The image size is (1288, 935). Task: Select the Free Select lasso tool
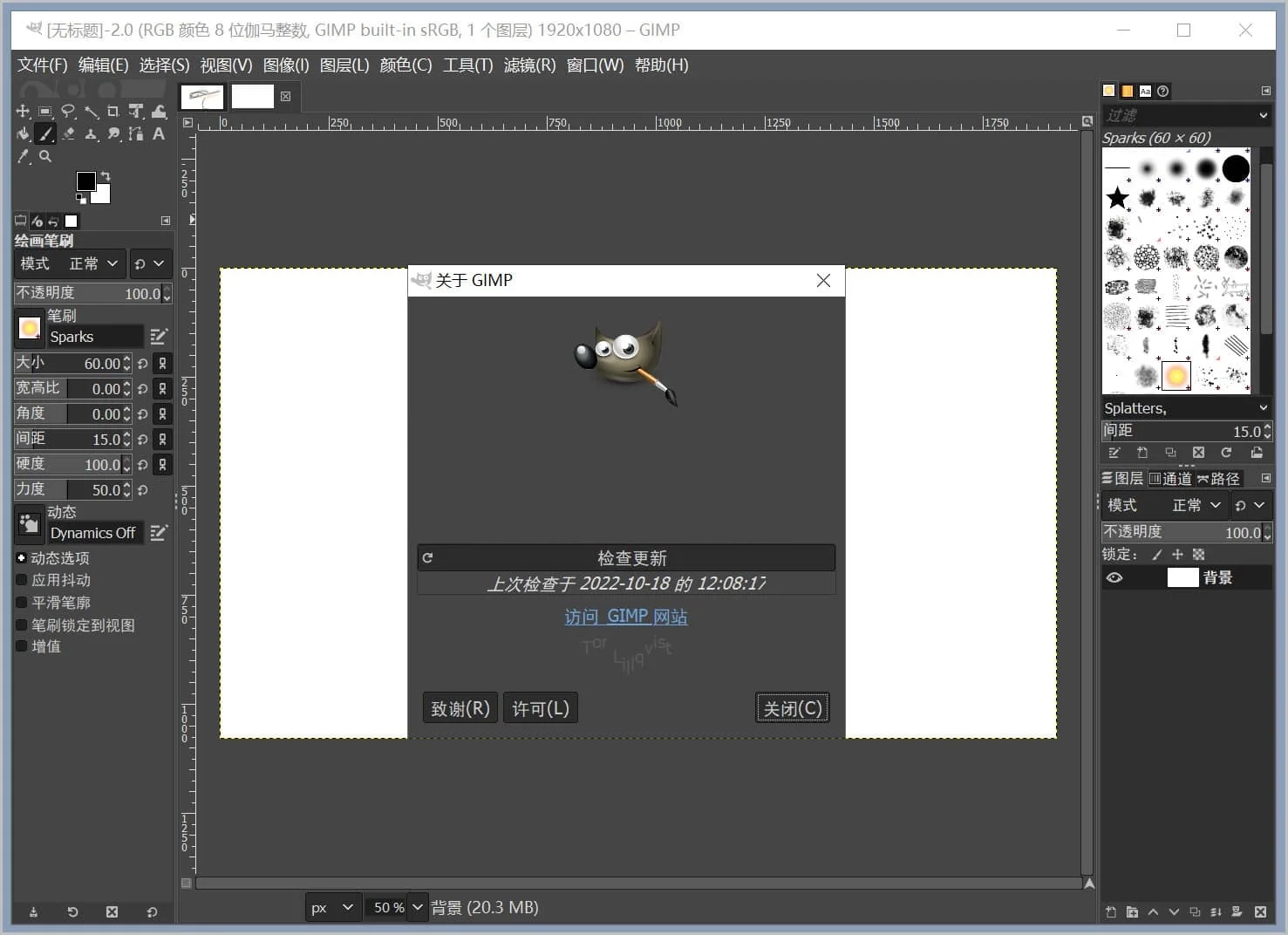click(68, 112)
